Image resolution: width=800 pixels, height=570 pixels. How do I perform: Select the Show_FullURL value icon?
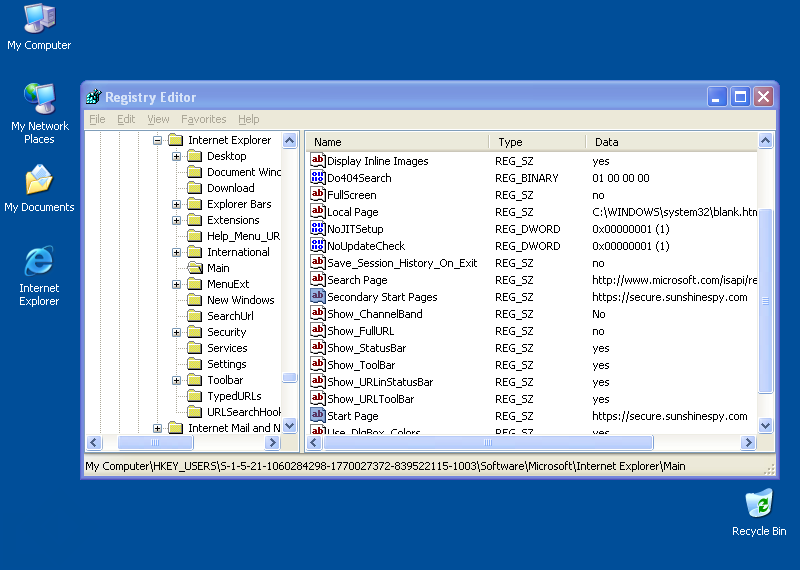(317, 331)
